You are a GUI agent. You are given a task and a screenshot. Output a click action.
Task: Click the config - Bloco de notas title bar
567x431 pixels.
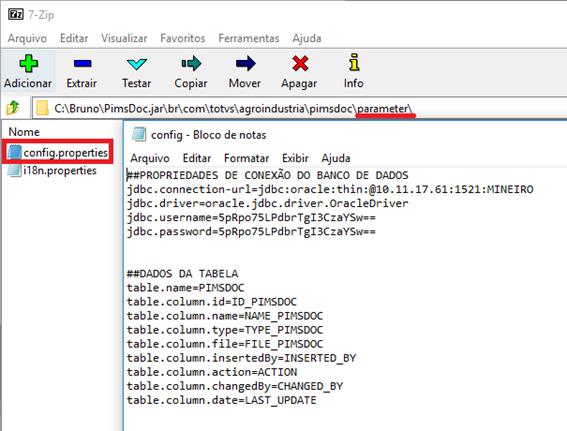click(345, 135)
